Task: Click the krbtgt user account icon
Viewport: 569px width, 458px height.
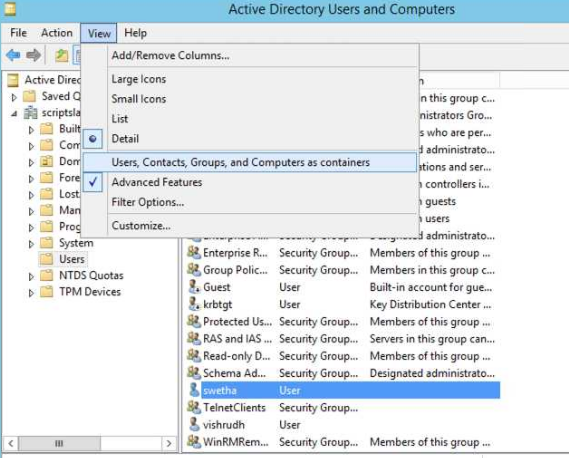Action: 194,304
